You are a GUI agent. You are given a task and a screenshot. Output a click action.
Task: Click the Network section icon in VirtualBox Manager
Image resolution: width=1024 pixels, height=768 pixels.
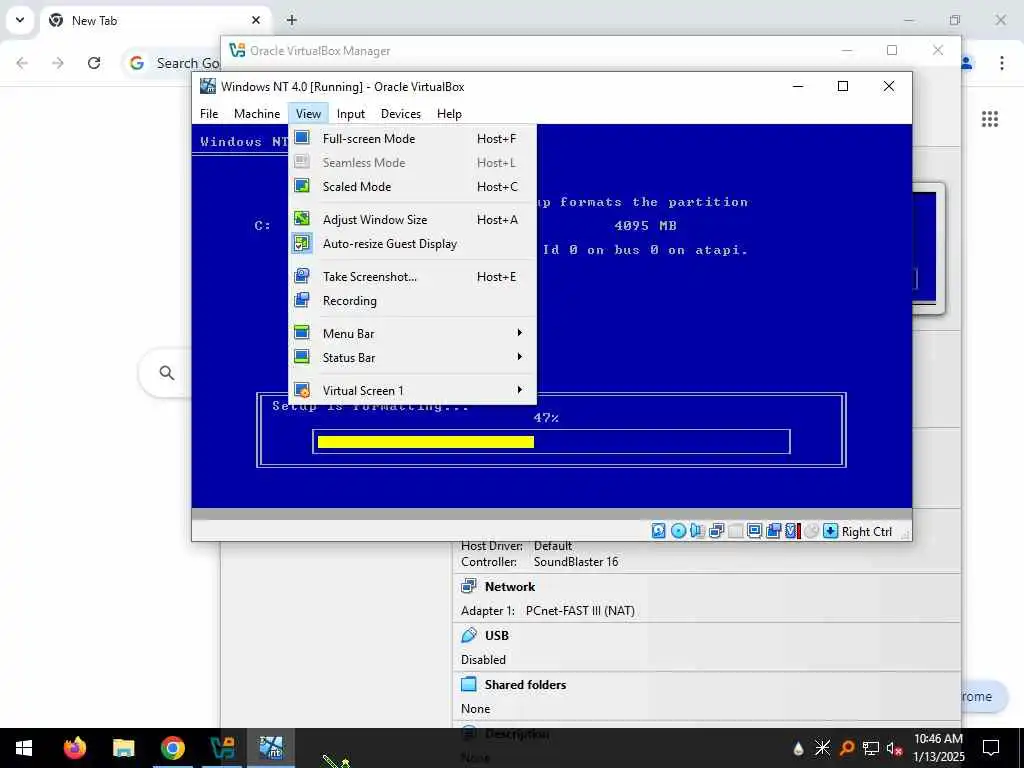point(469,586)
